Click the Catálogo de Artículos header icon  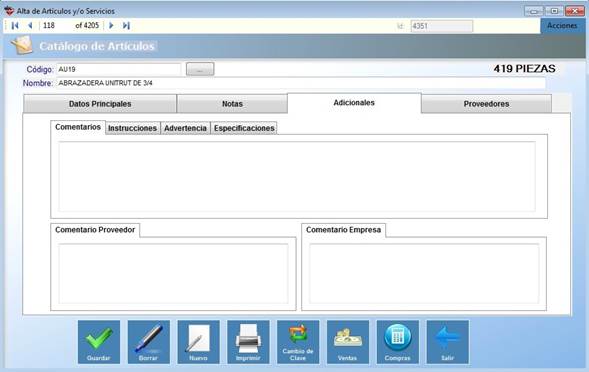pos(22,45)
